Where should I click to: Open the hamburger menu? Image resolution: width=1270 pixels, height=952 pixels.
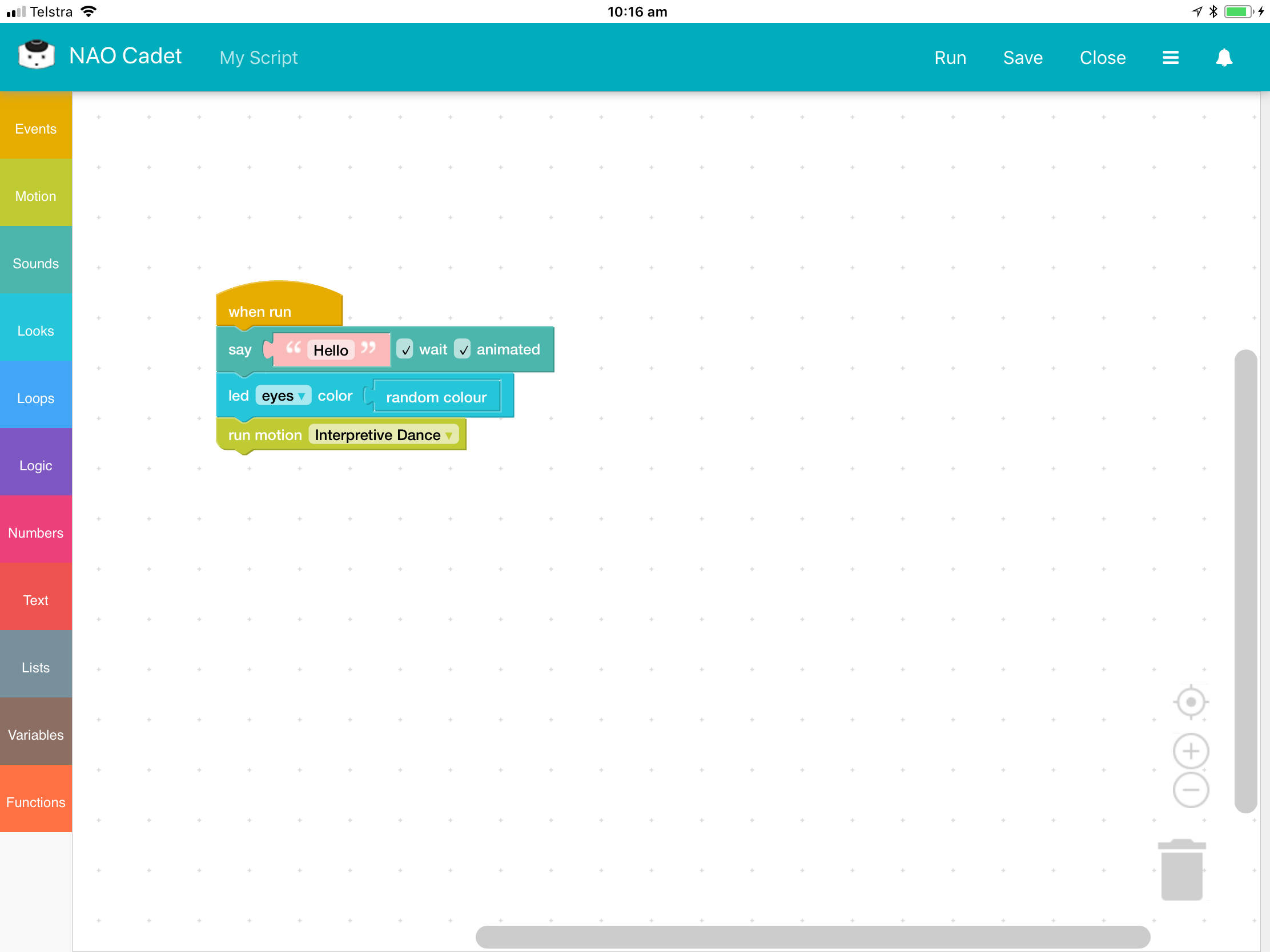1170,58
